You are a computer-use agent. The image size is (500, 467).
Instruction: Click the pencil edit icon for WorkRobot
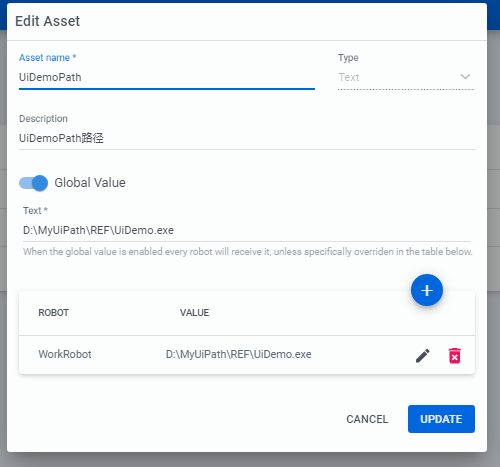[x=423, y=355]
